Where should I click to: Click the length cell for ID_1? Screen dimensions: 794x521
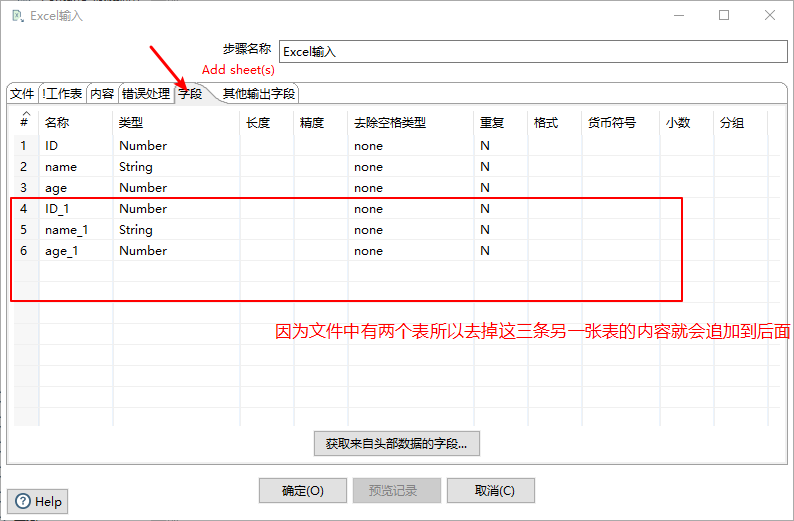tap(266, 209)
